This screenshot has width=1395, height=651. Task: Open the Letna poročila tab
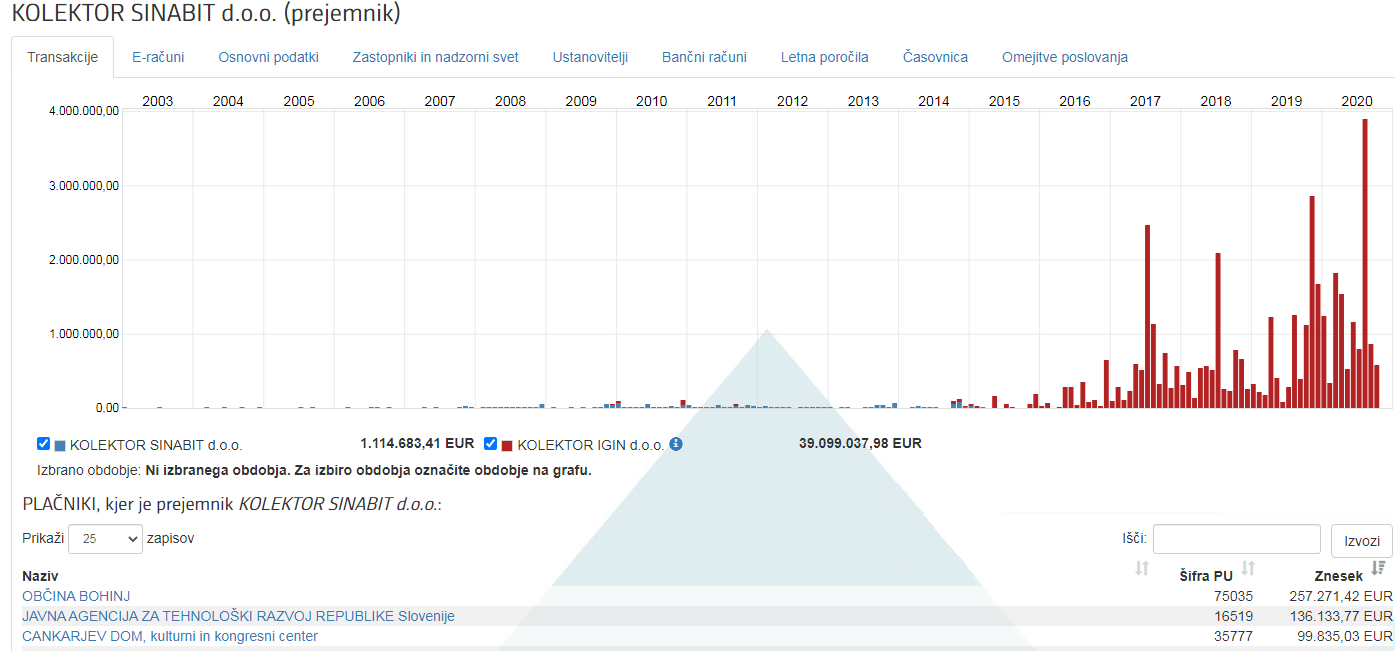824,57
